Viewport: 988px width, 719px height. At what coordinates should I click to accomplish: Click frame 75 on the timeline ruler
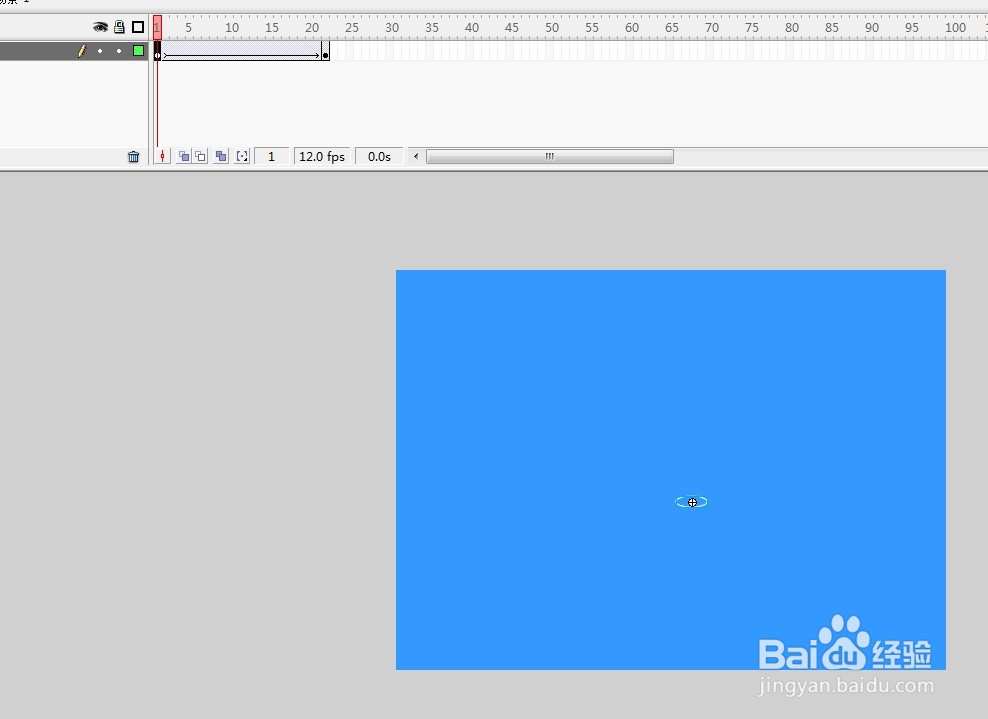pyautogui.click(x=752, y=28)
